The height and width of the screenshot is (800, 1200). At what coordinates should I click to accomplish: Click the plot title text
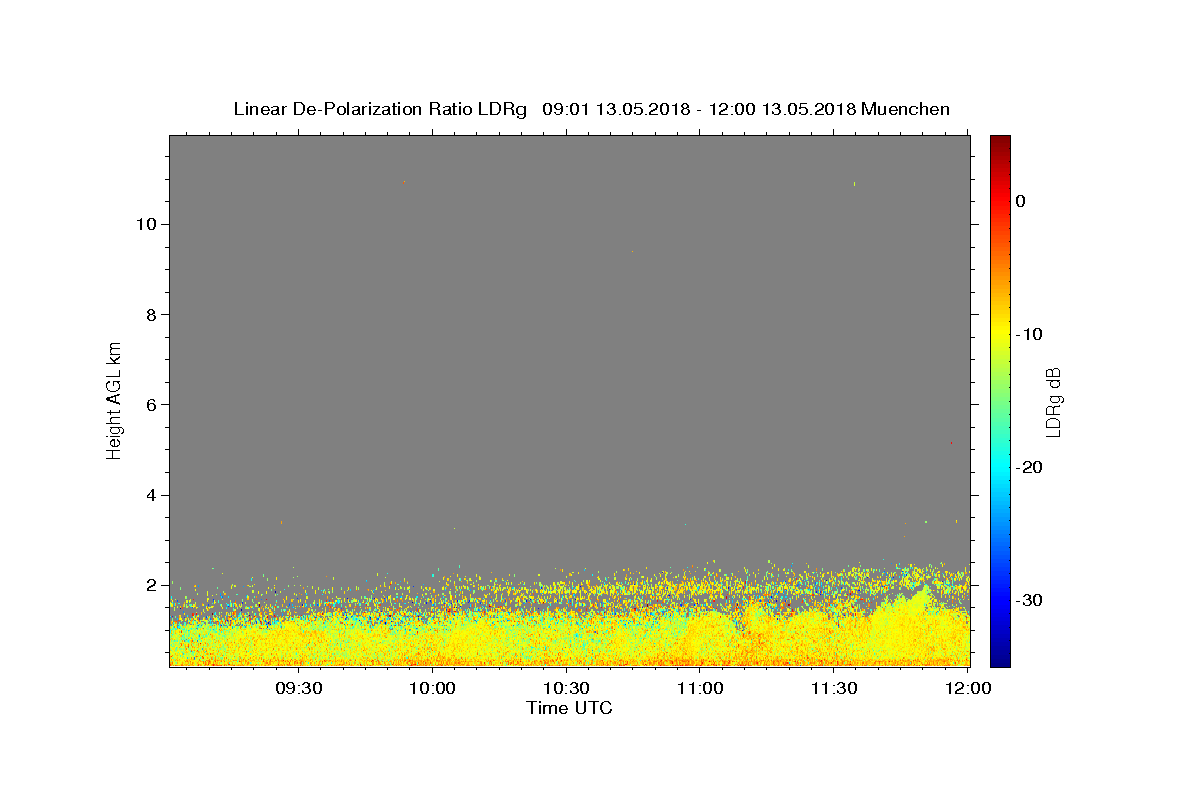(591, 109)
